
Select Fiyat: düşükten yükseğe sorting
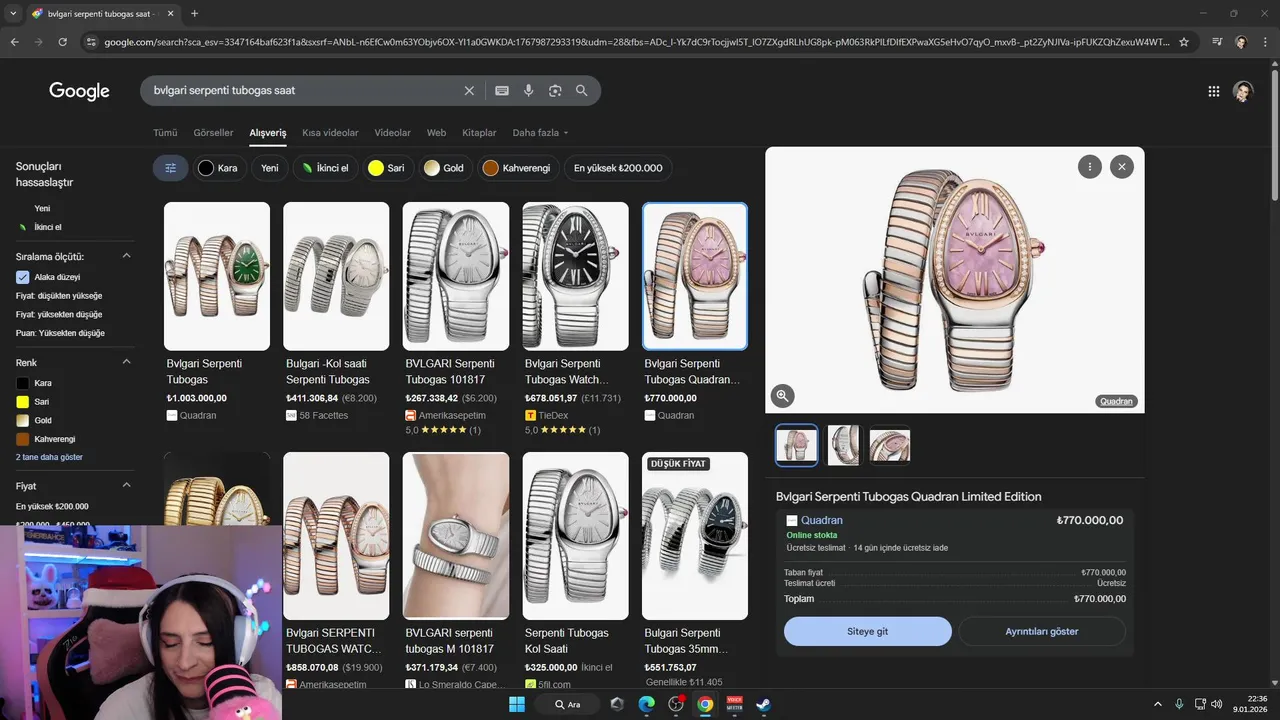point(59,296)
